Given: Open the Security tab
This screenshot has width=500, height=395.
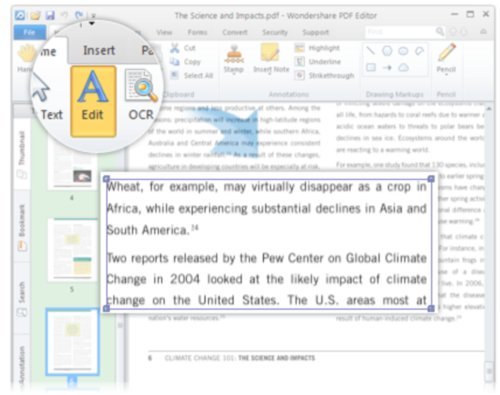Looking at the screenshot, I should click(x=275, y=32).
